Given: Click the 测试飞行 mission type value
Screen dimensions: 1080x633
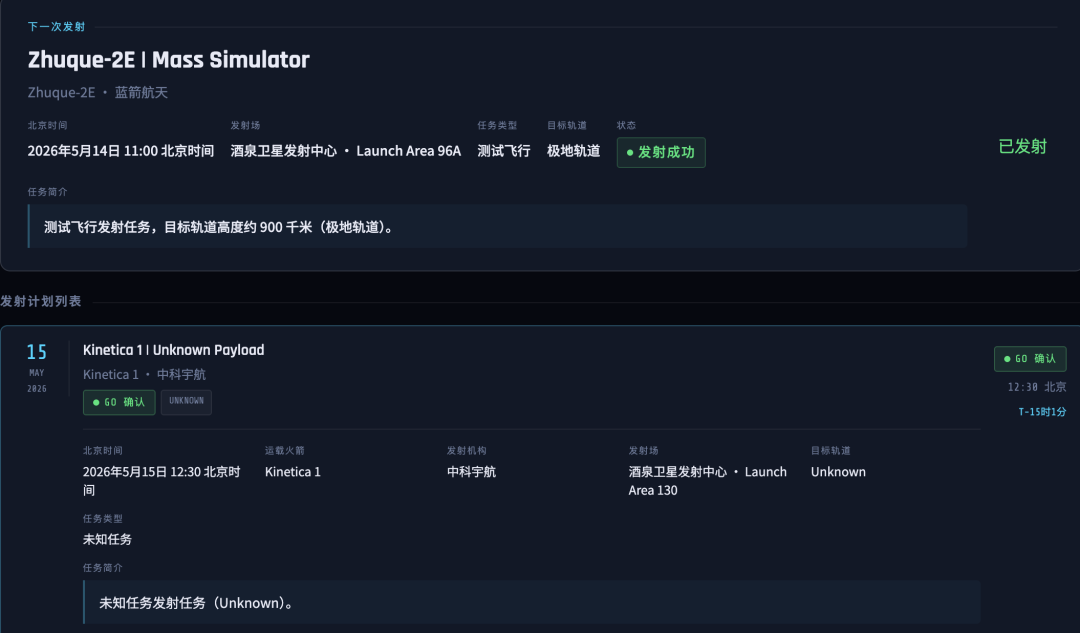Looking at the screenshot, I should [503, 151].
